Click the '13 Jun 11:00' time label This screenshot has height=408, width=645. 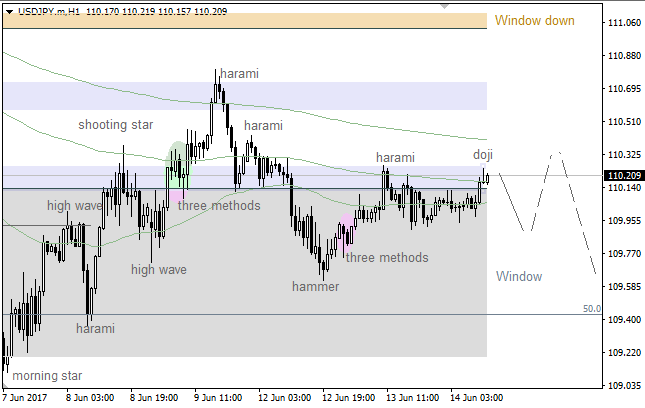point(413,397)
